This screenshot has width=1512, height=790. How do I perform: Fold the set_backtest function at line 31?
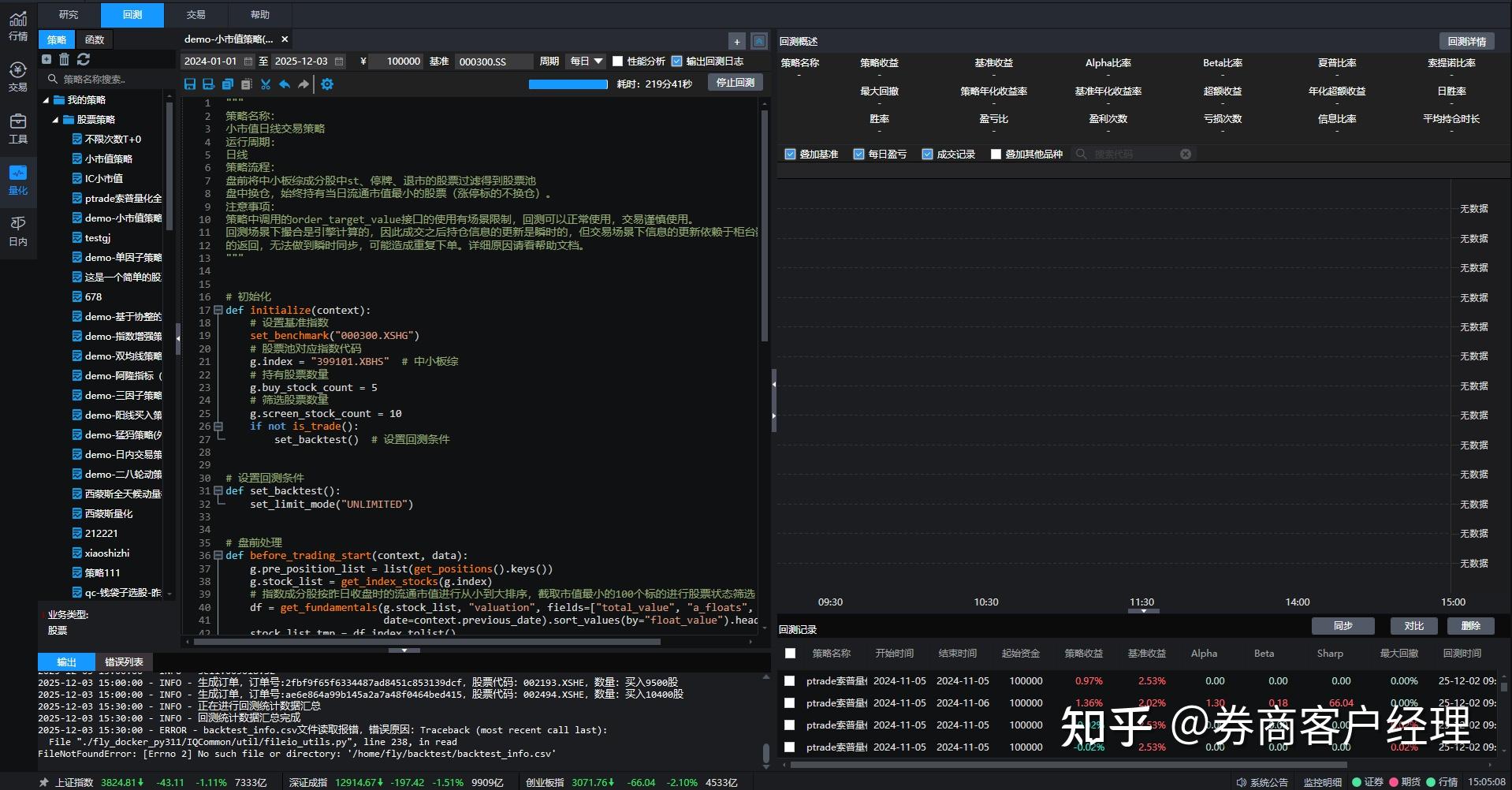(x=218, y=490)
